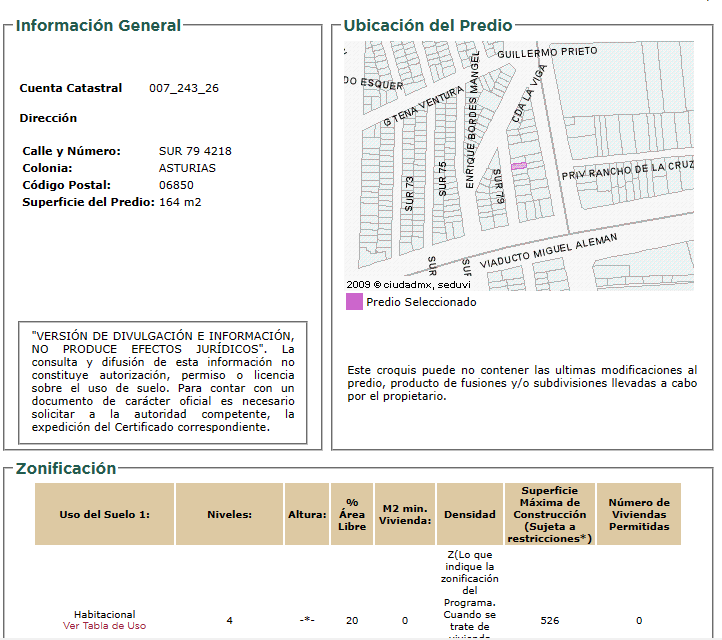Click the Uso del Suelo 1 column header

[105, 514]
